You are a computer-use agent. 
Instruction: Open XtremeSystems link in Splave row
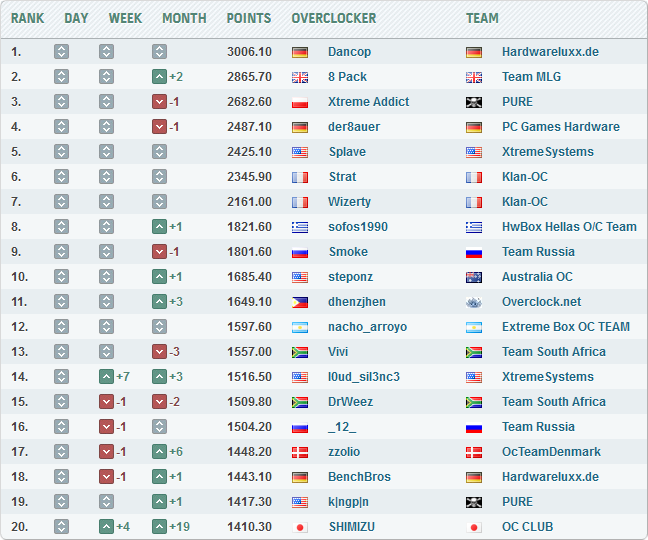[x=548, y=152]
